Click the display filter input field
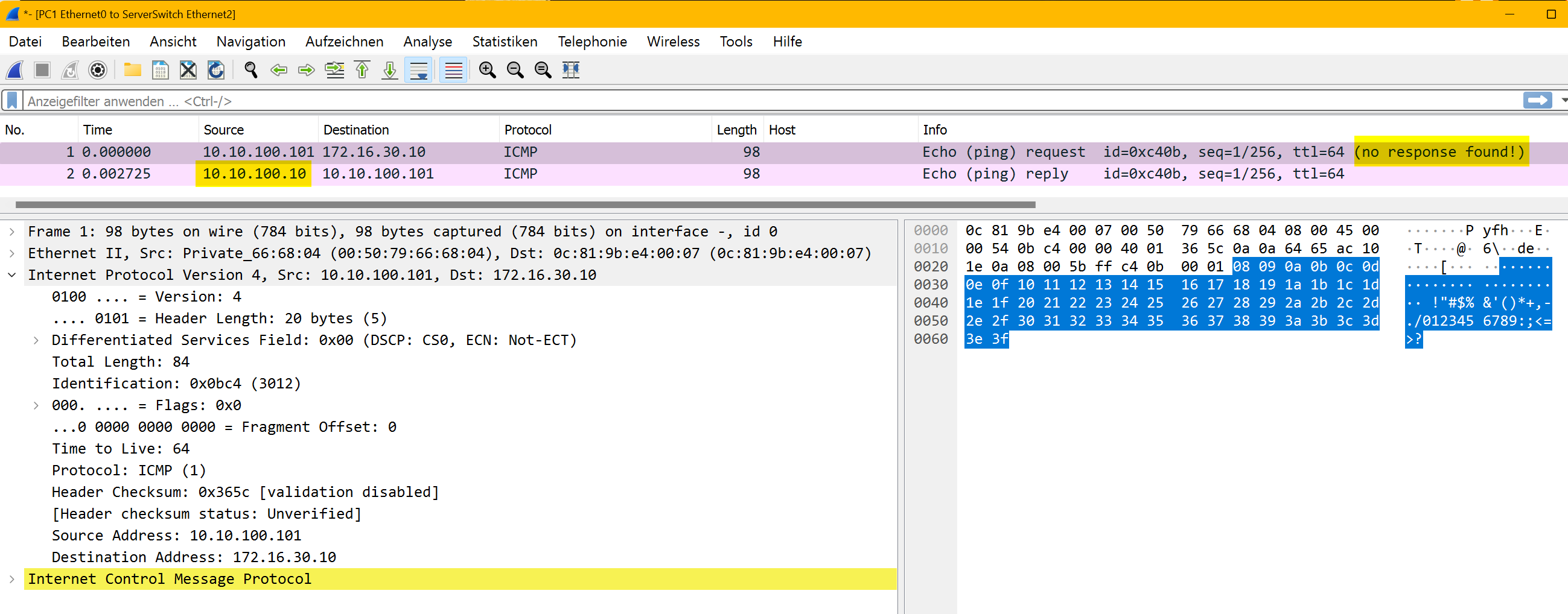The image size is (1568, 614). point(730,101)
